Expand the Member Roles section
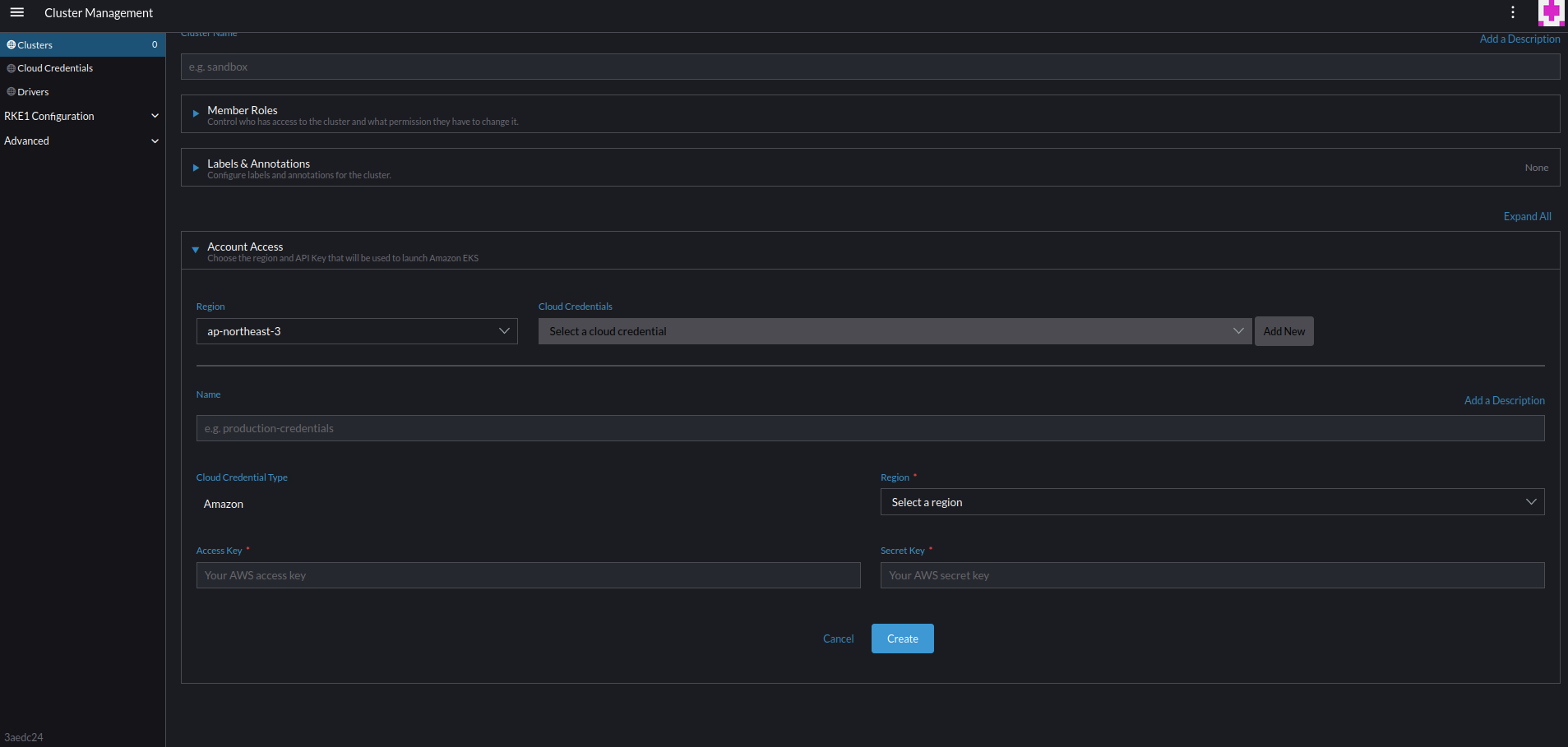The image size is (1568, 747). click(x=195, y=114)
